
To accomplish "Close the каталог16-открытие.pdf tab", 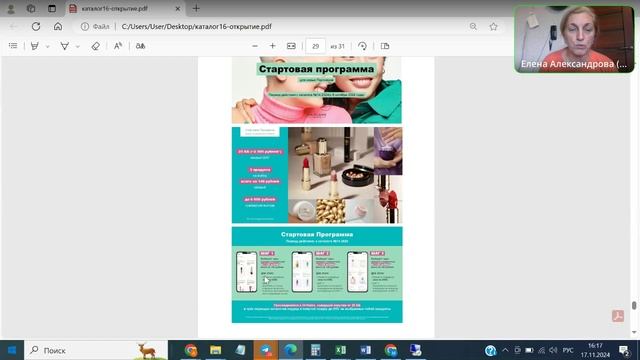I will pyautogui.click(x=178, y=9).
